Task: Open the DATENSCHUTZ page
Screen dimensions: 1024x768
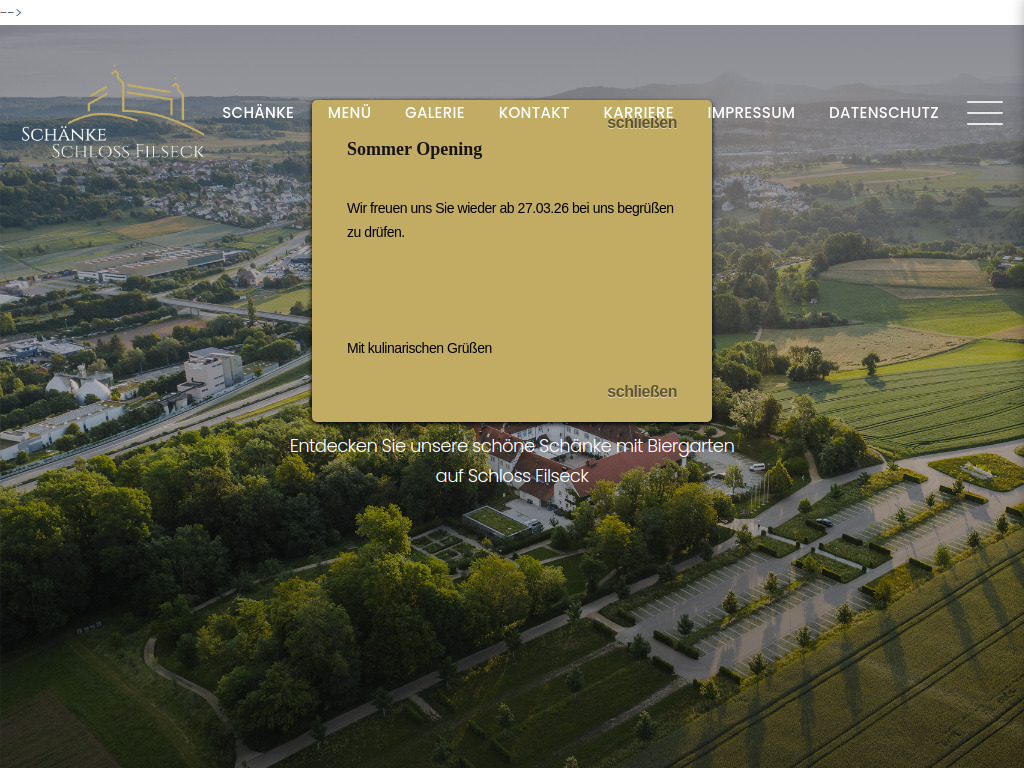Action: coord(883,113)
